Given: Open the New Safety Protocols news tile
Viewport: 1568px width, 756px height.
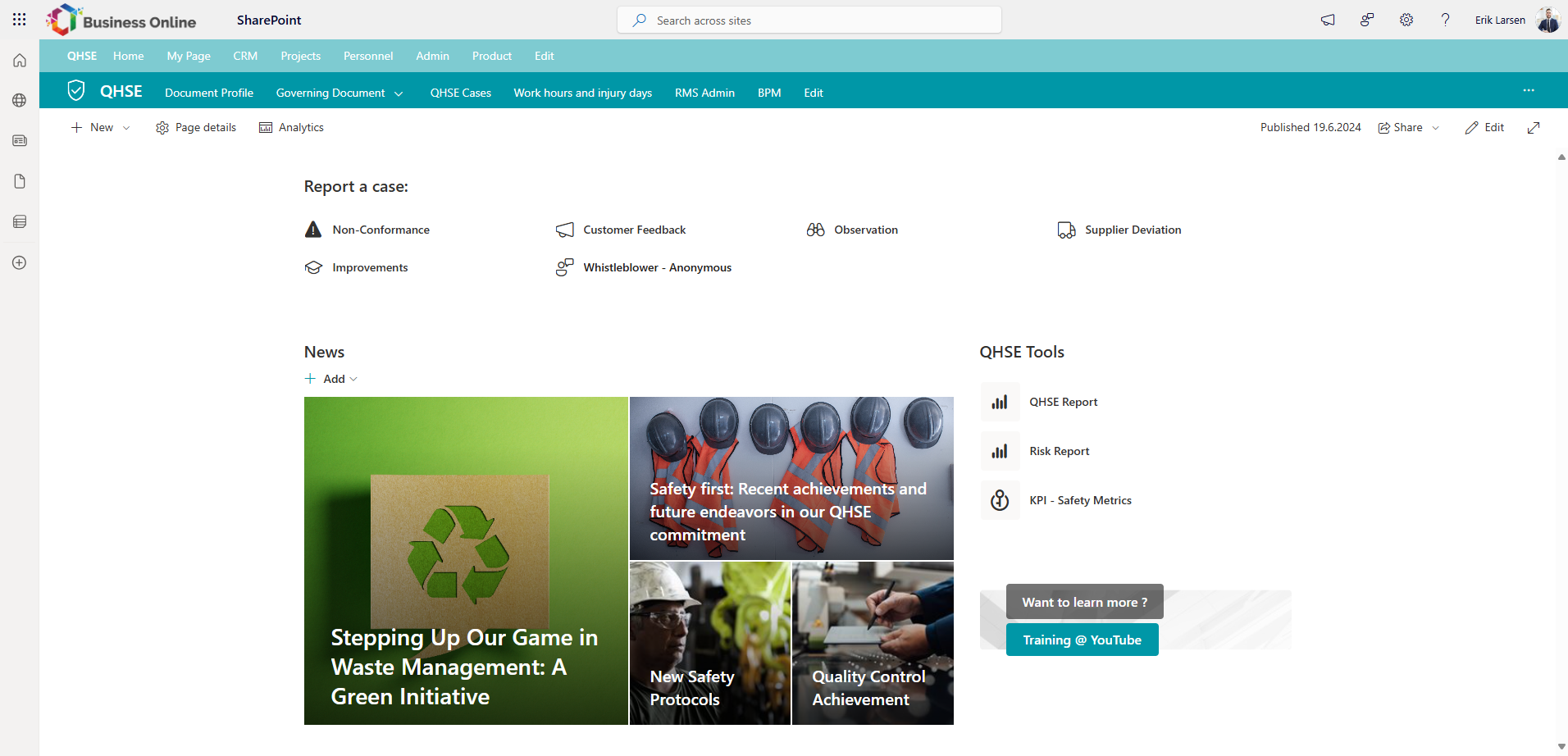Looking at the screenshot, I should click(710, 644).
